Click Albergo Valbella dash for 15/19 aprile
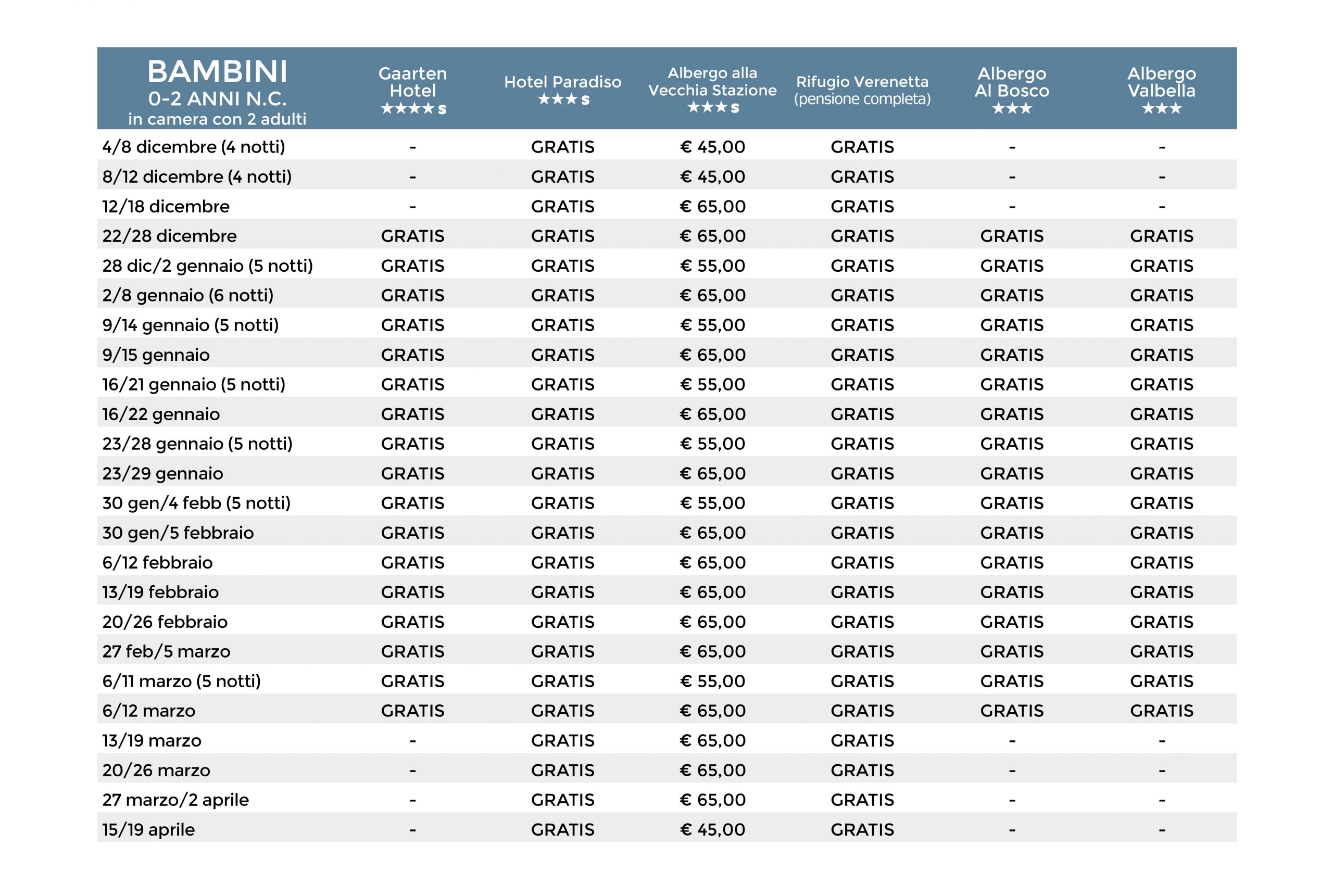The width and height of the screenshot is (1333, 896). (1162, 831)
